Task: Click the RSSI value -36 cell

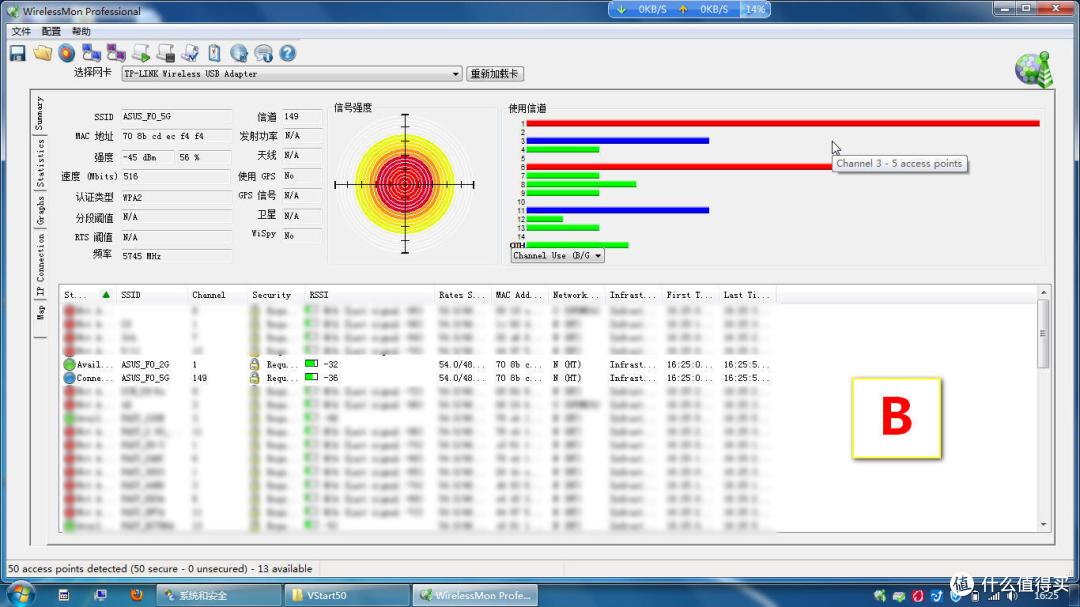Action: [331, 378]
